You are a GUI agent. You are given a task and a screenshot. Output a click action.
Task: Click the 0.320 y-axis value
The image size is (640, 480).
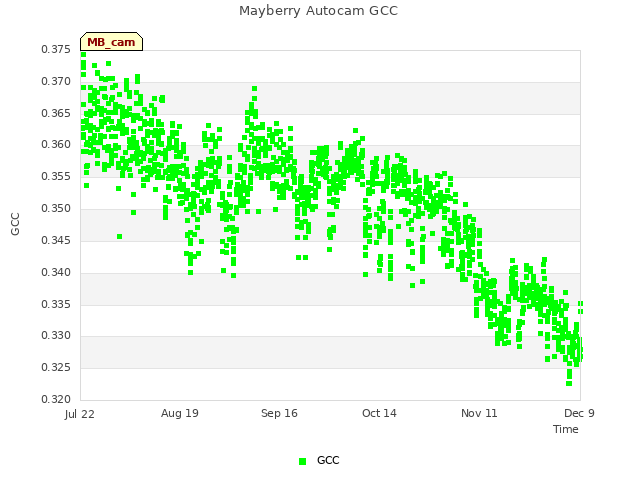point(56,399)
